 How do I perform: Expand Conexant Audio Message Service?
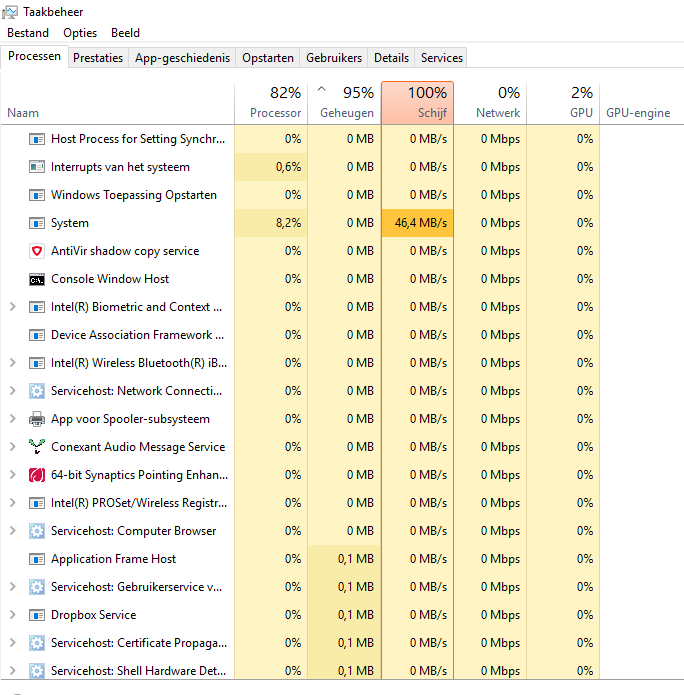point(13,446)
